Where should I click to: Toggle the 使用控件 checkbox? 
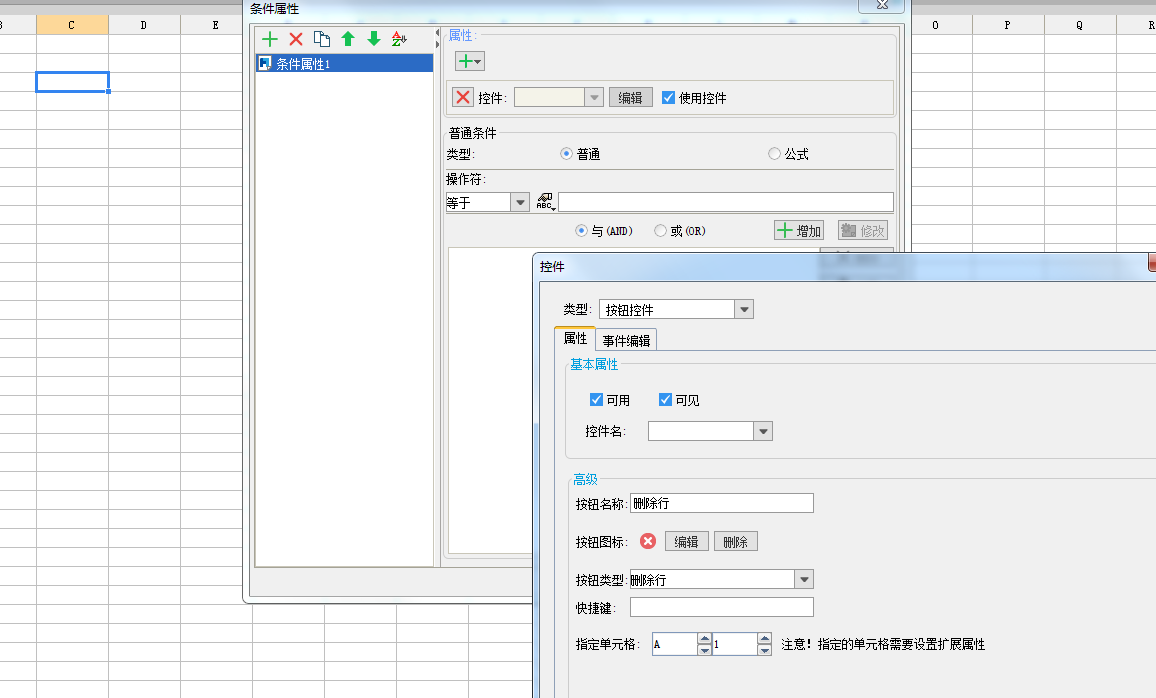tap(668, 97)
